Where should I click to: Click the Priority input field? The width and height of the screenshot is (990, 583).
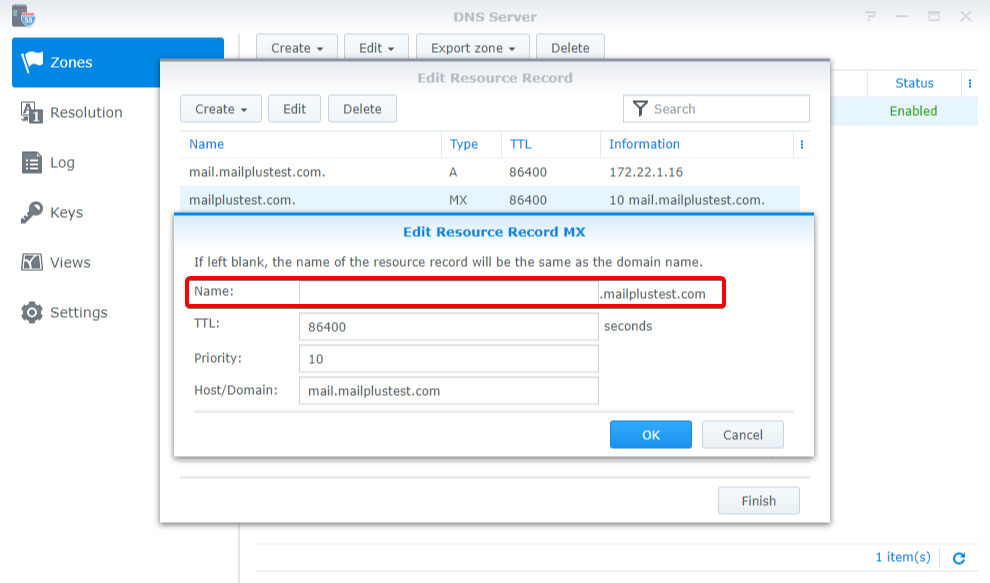pyautogui.click(x=448, y=357)
